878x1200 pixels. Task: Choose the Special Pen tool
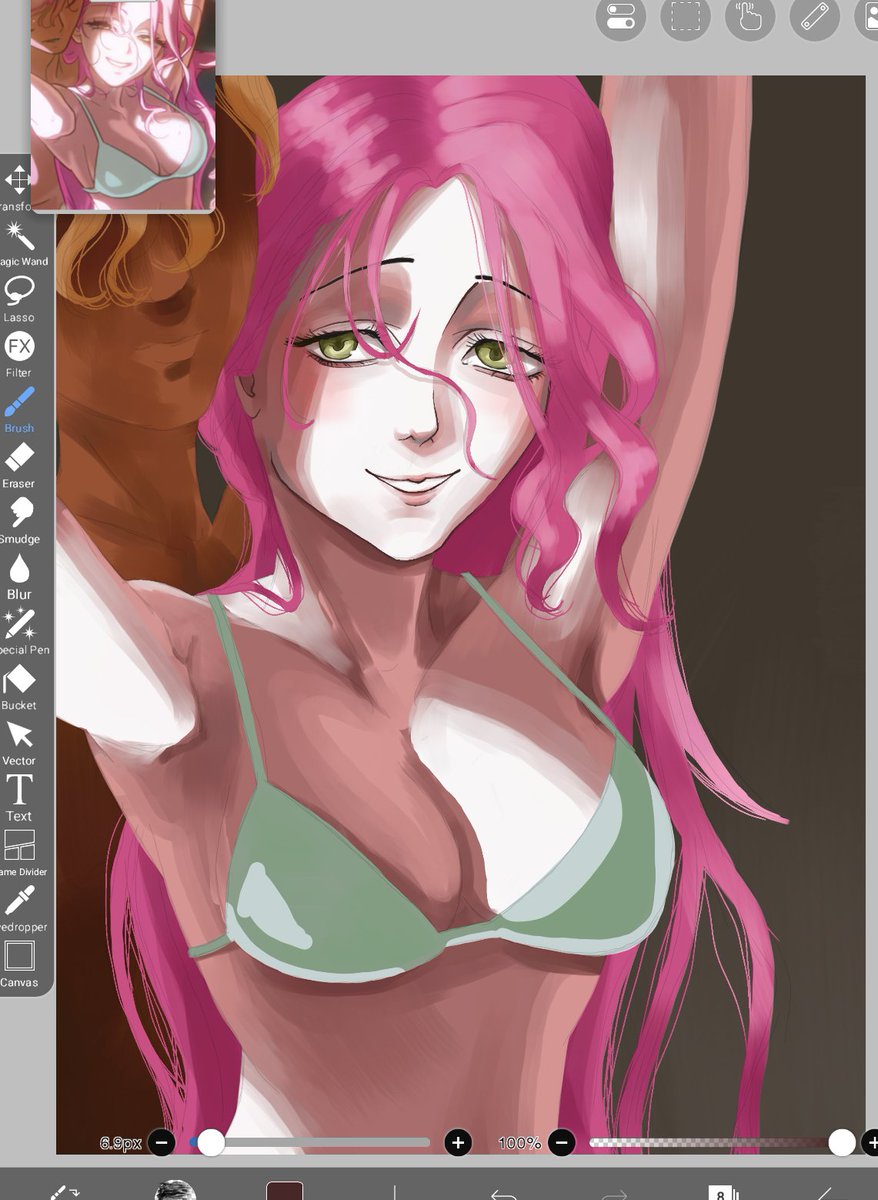pyautogui.click(x=19, y=632)
